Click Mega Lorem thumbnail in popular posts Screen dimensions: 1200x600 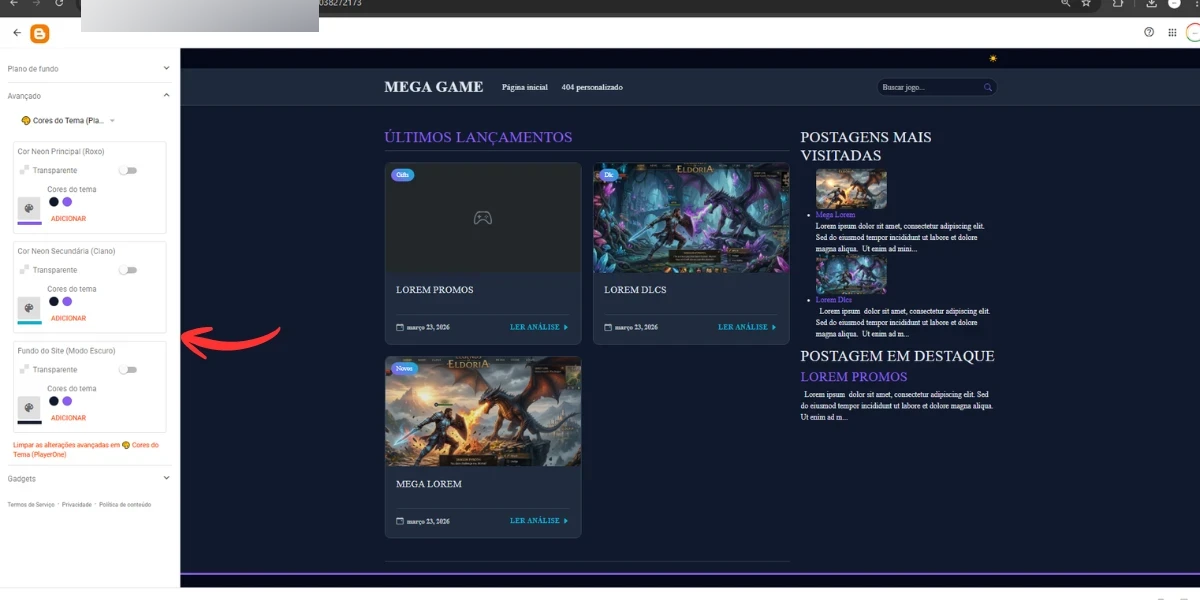coord(851,189)
